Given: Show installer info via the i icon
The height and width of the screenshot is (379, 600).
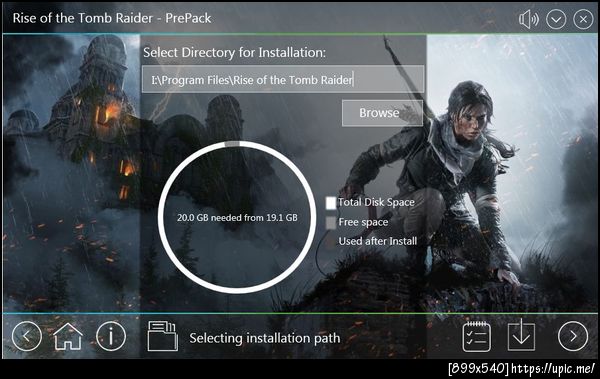Looking at the screenshot, I should click(x=111, y=336).
